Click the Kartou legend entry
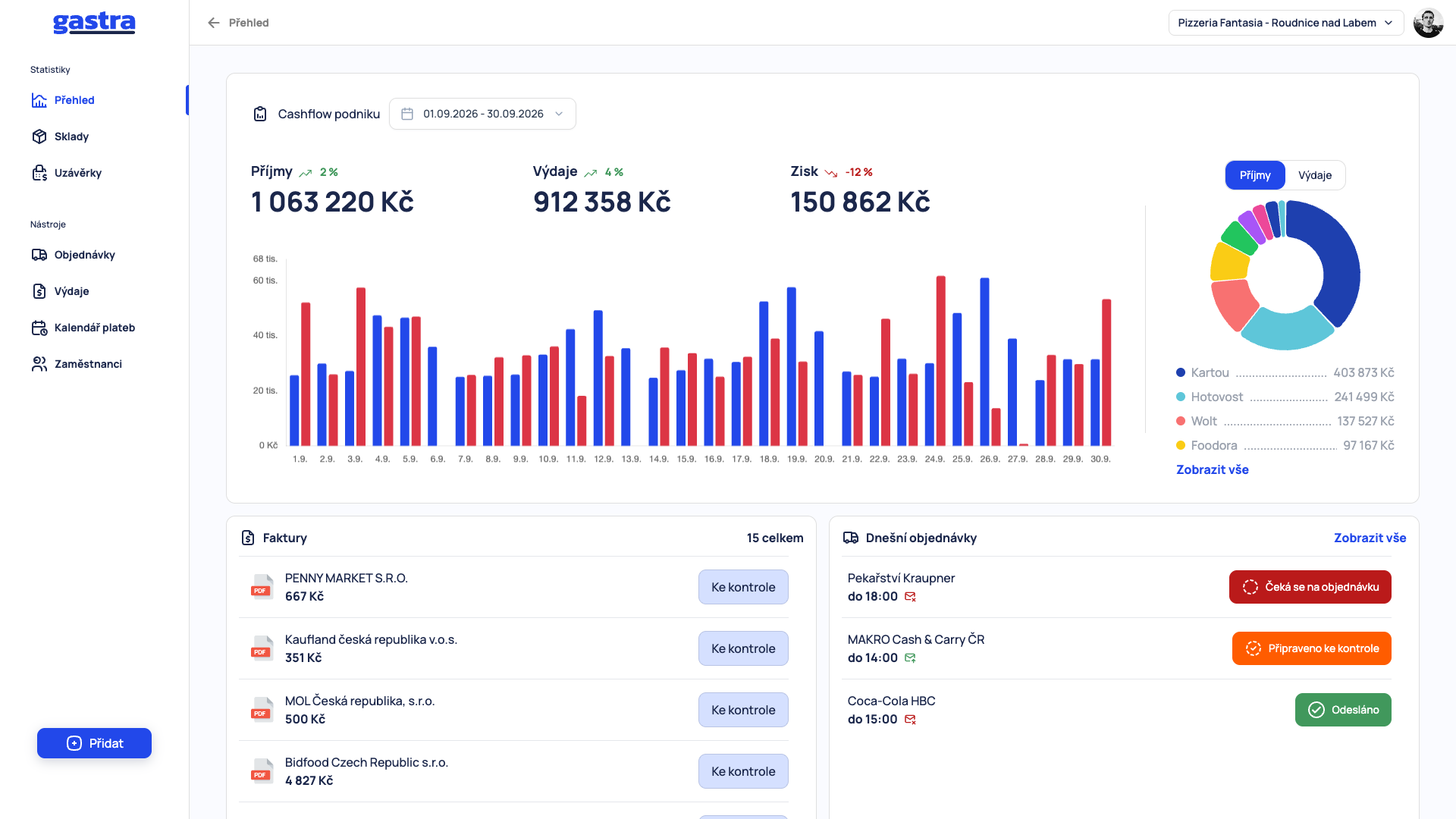1456x819 pixels. click(x=1285, y=372)
